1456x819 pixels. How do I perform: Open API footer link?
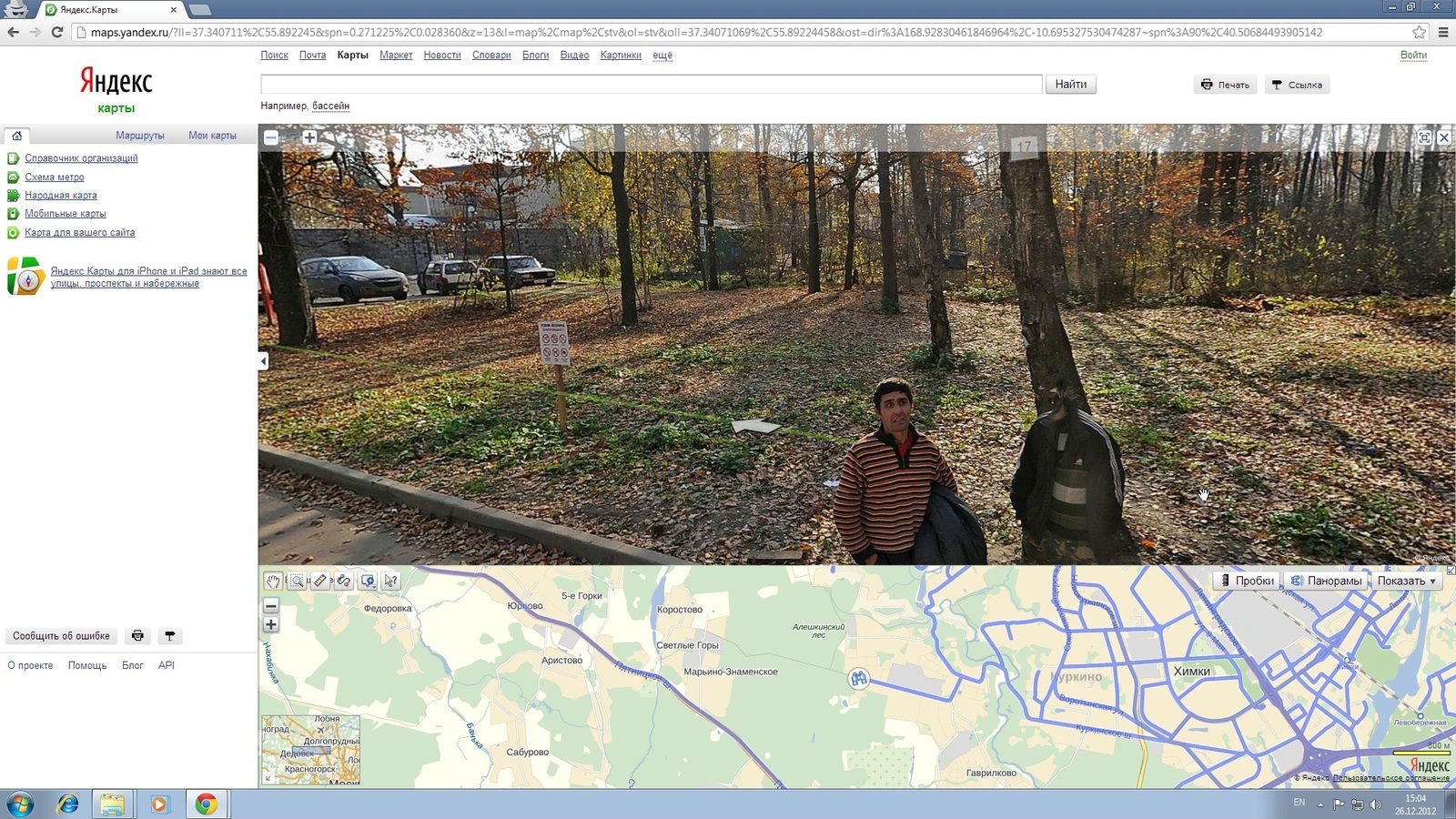point(167,665)
